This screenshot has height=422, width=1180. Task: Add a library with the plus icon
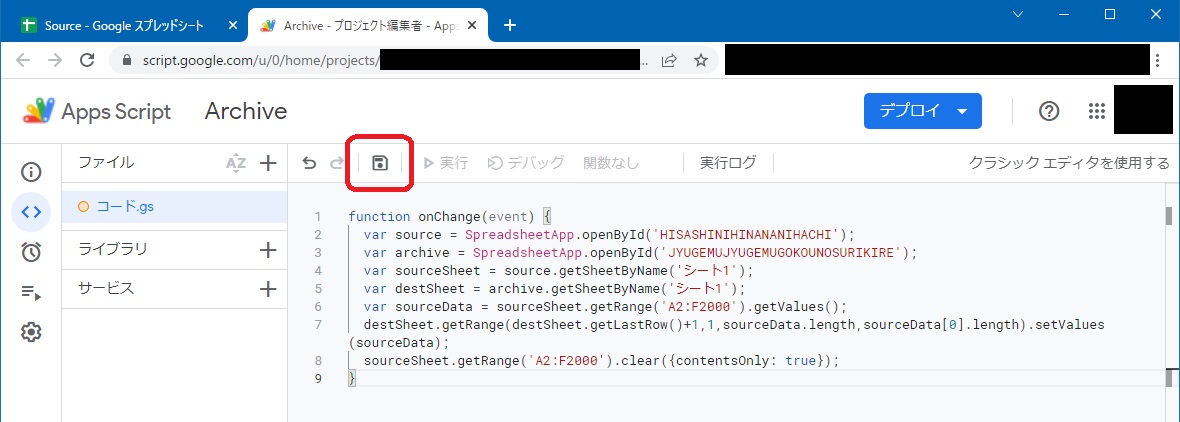click(268, 250)
